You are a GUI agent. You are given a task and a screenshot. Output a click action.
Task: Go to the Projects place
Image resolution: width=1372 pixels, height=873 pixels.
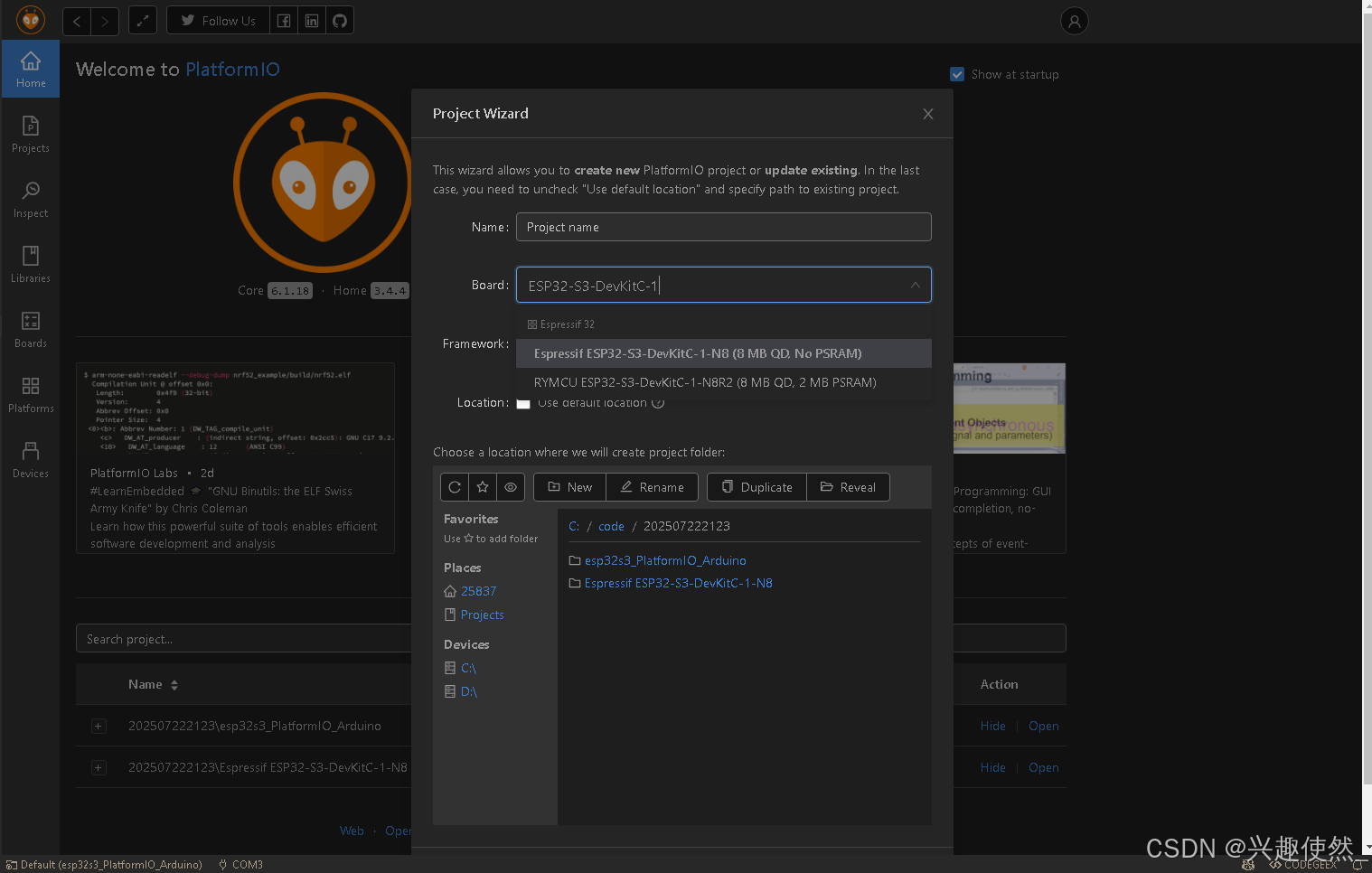click(x=482, y=615)
